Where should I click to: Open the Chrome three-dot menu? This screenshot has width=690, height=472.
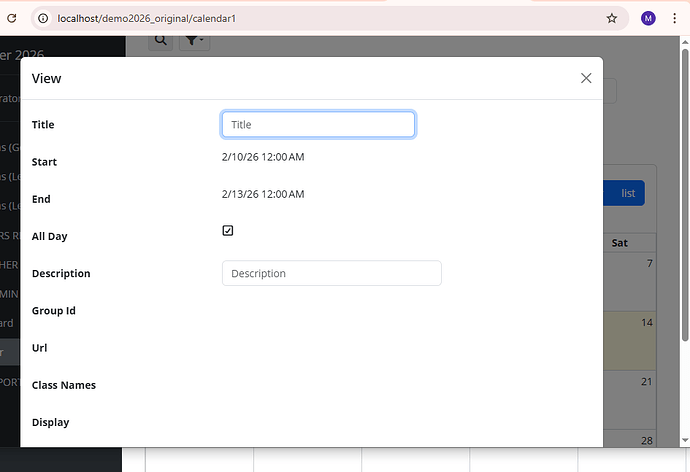tap(673, 18)
